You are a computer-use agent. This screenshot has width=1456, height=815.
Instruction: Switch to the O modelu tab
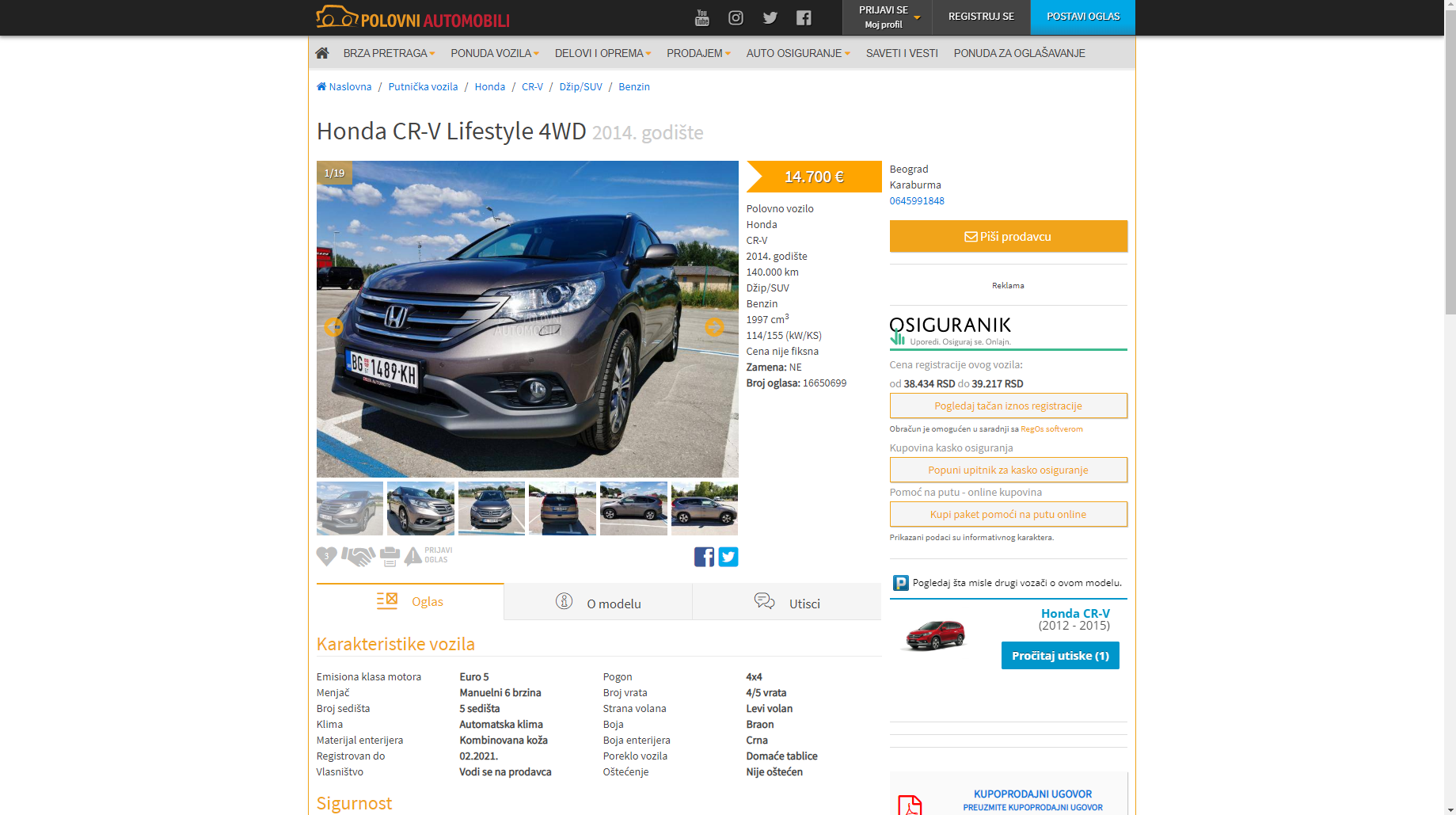598,603
